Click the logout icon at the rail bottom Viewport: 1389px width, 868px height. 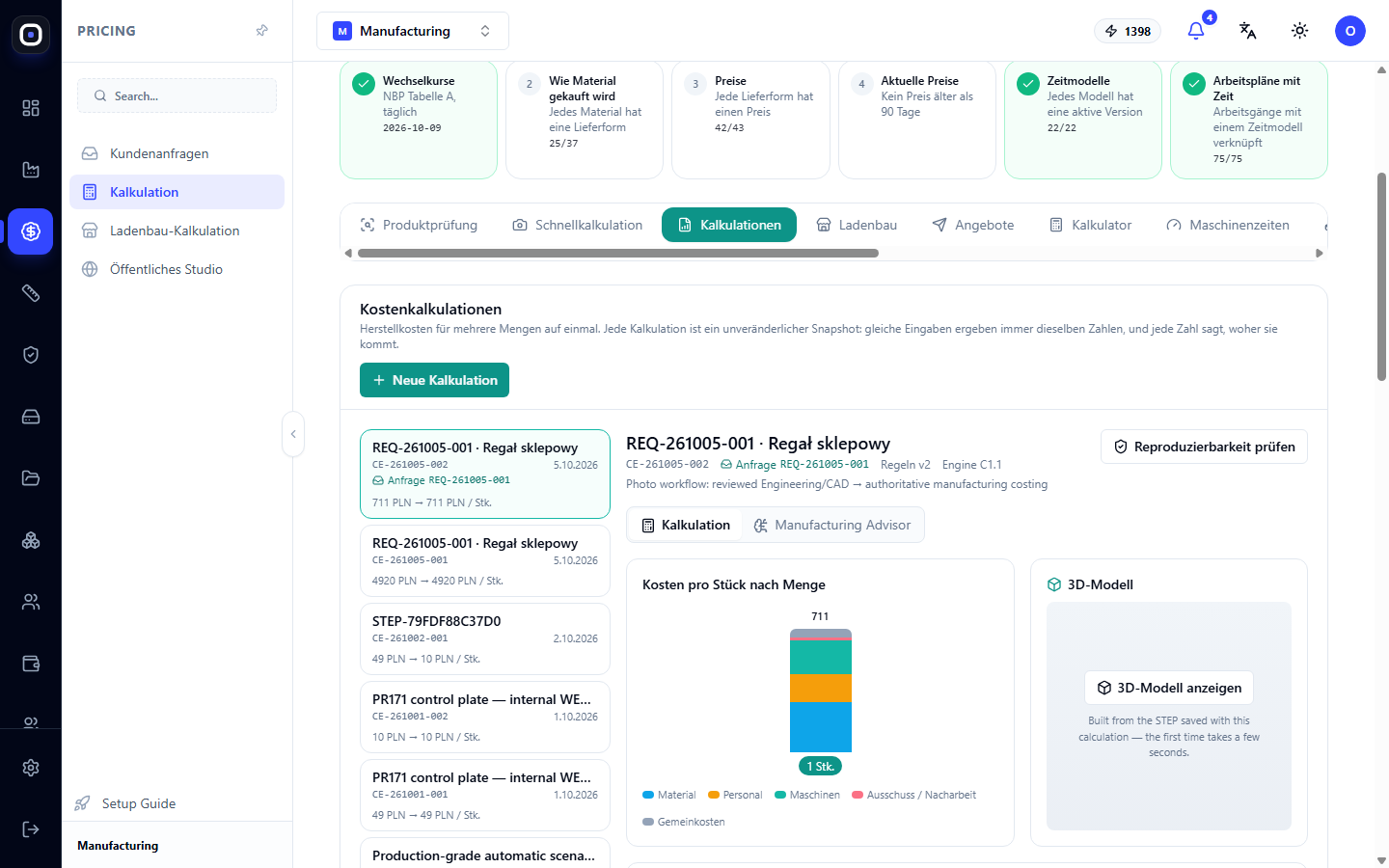[x=31, y=829]
